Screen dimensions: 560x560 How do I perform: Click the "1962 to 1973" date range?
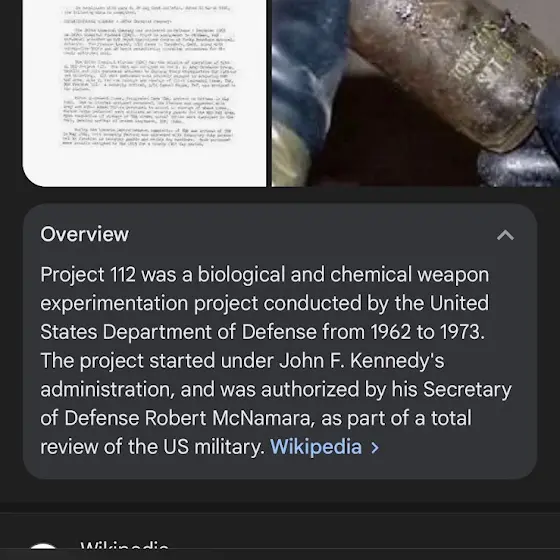coord(426,332)
